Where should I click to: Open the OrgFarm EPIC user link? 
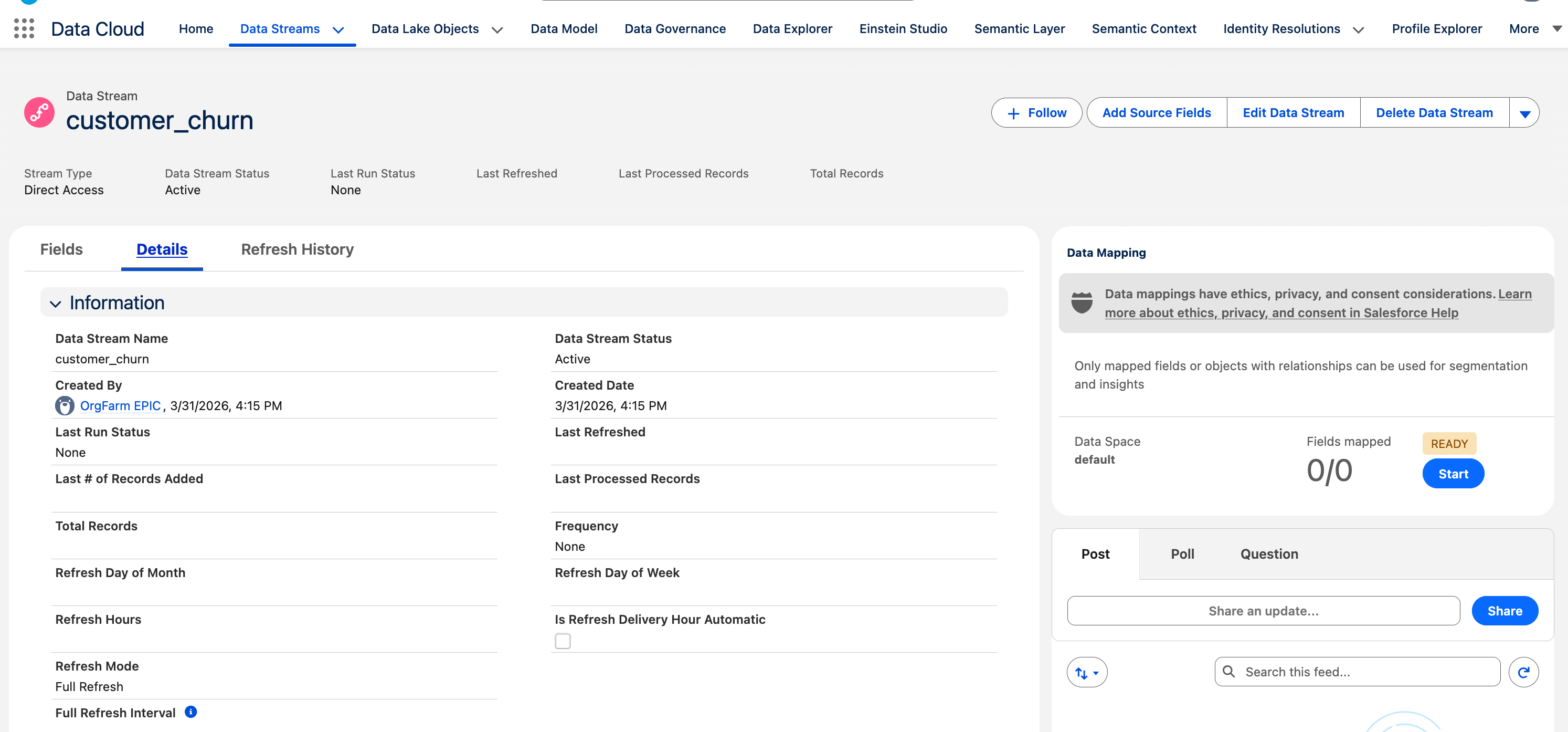[x=121, y=405]
